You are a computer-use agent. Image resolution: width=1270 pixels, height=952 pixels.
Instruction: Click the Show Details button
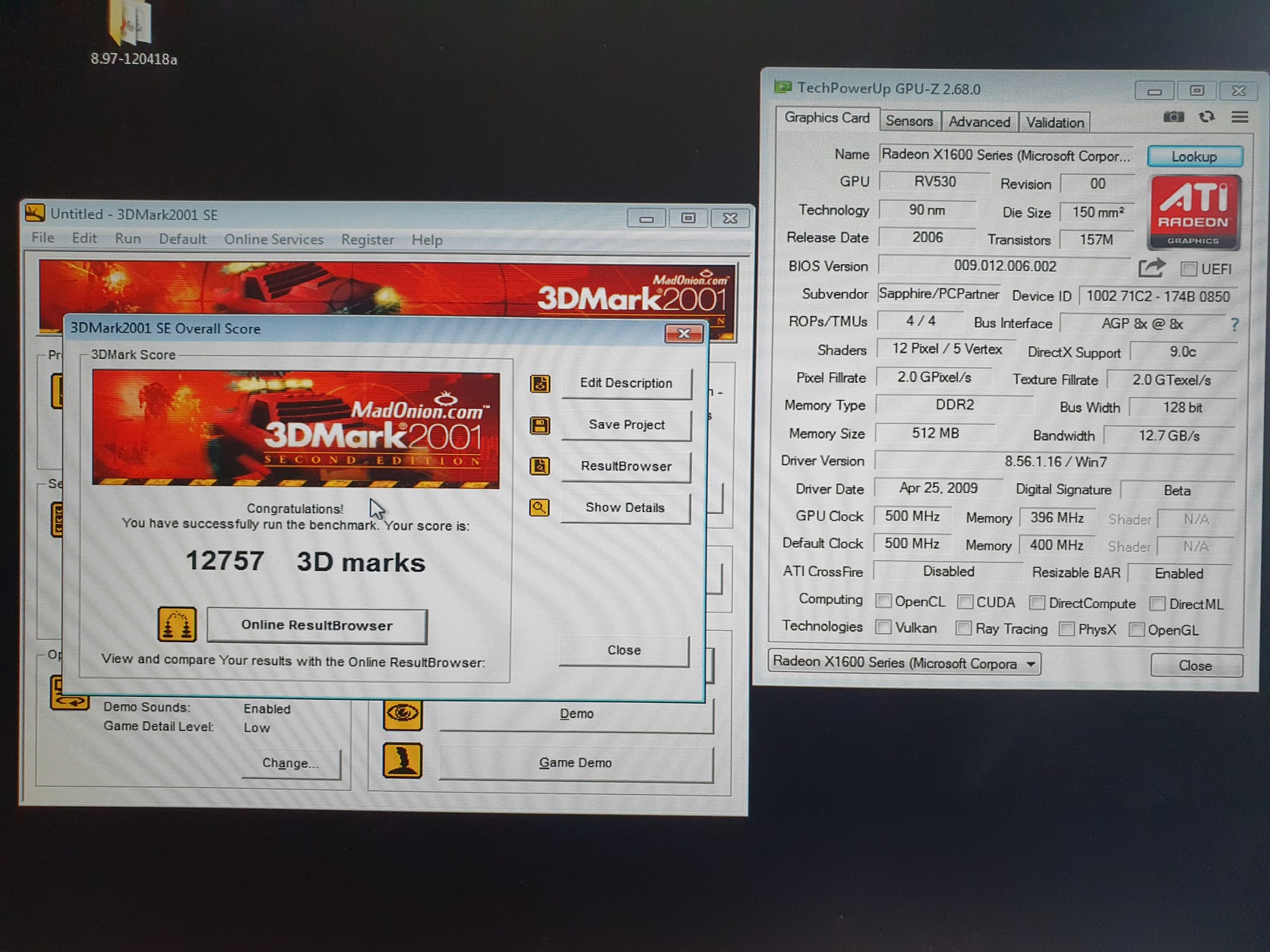pyautogui.click(x=625, y=507)
